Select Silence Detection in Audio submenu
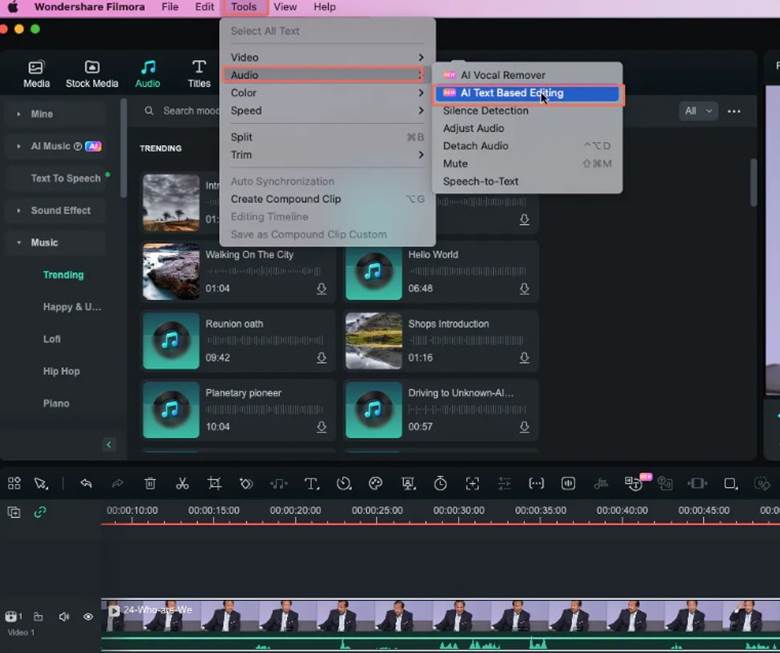This screenshot has height=653, width=780. pyautogui.click(x=527, y=110)
